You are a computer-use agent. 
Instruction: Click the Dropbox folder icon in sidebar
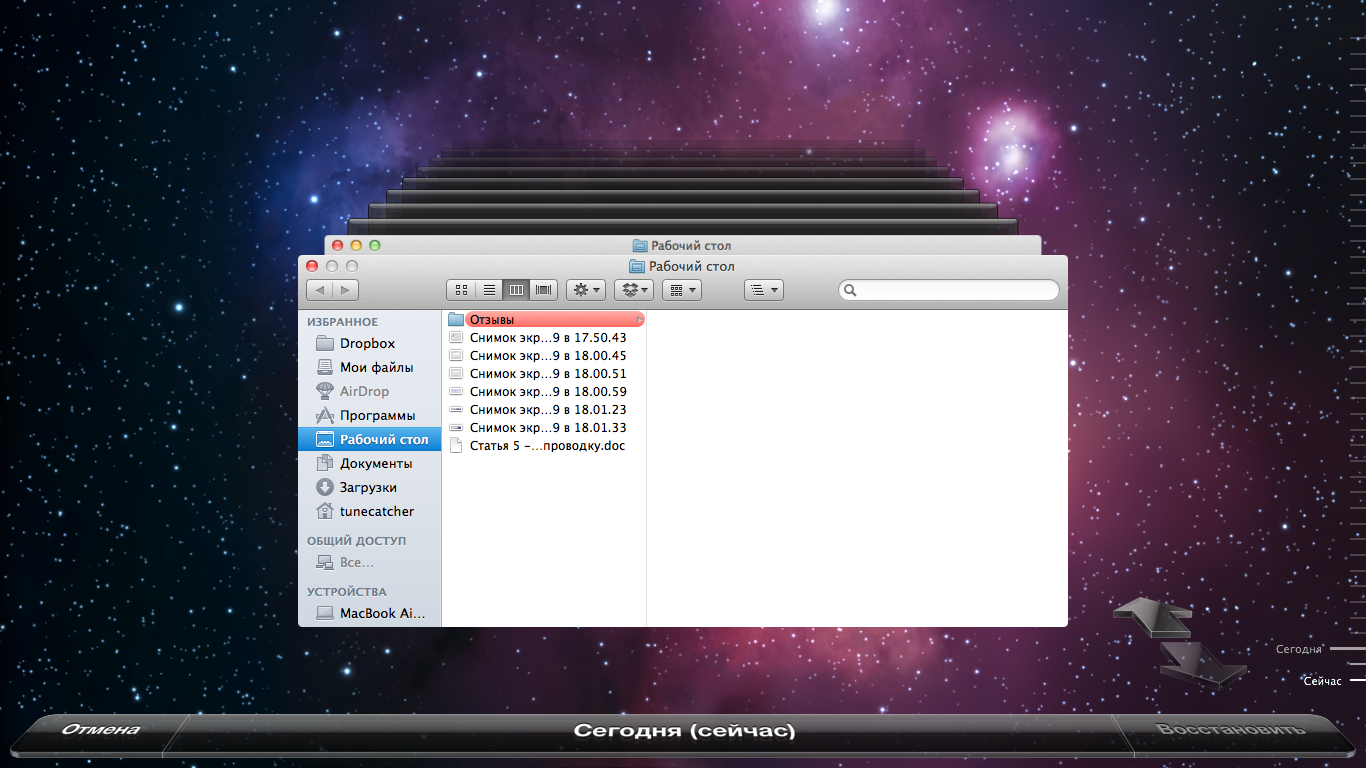pos(324,343)
